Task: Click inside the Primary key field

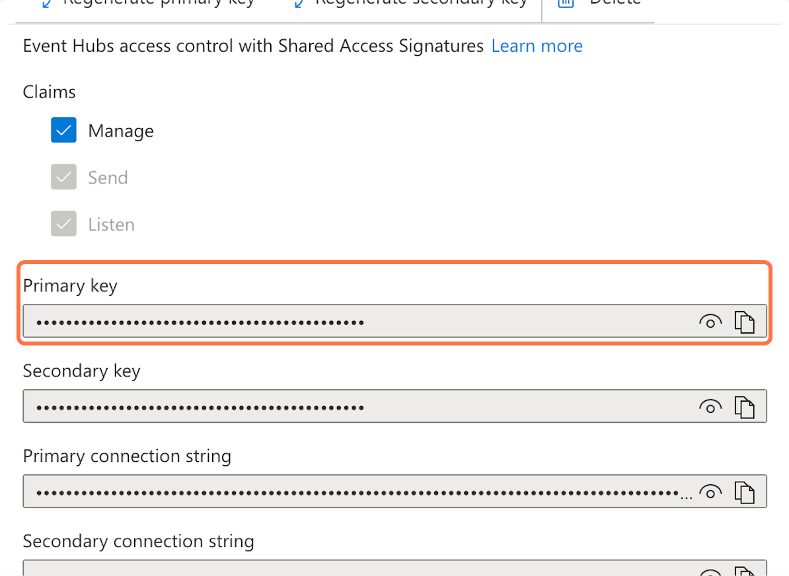Action: (360, 322)
